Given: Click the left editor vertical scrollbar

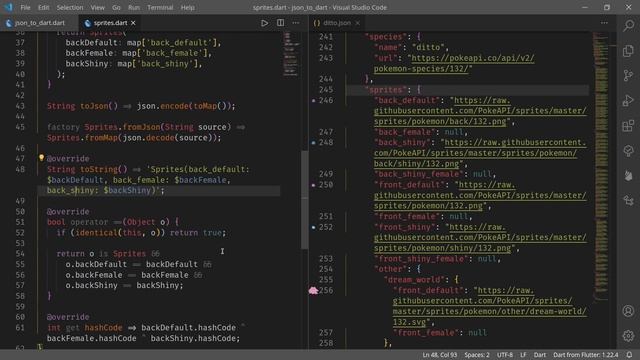Looking at the screenshot, I should click(x=304, y=200).
